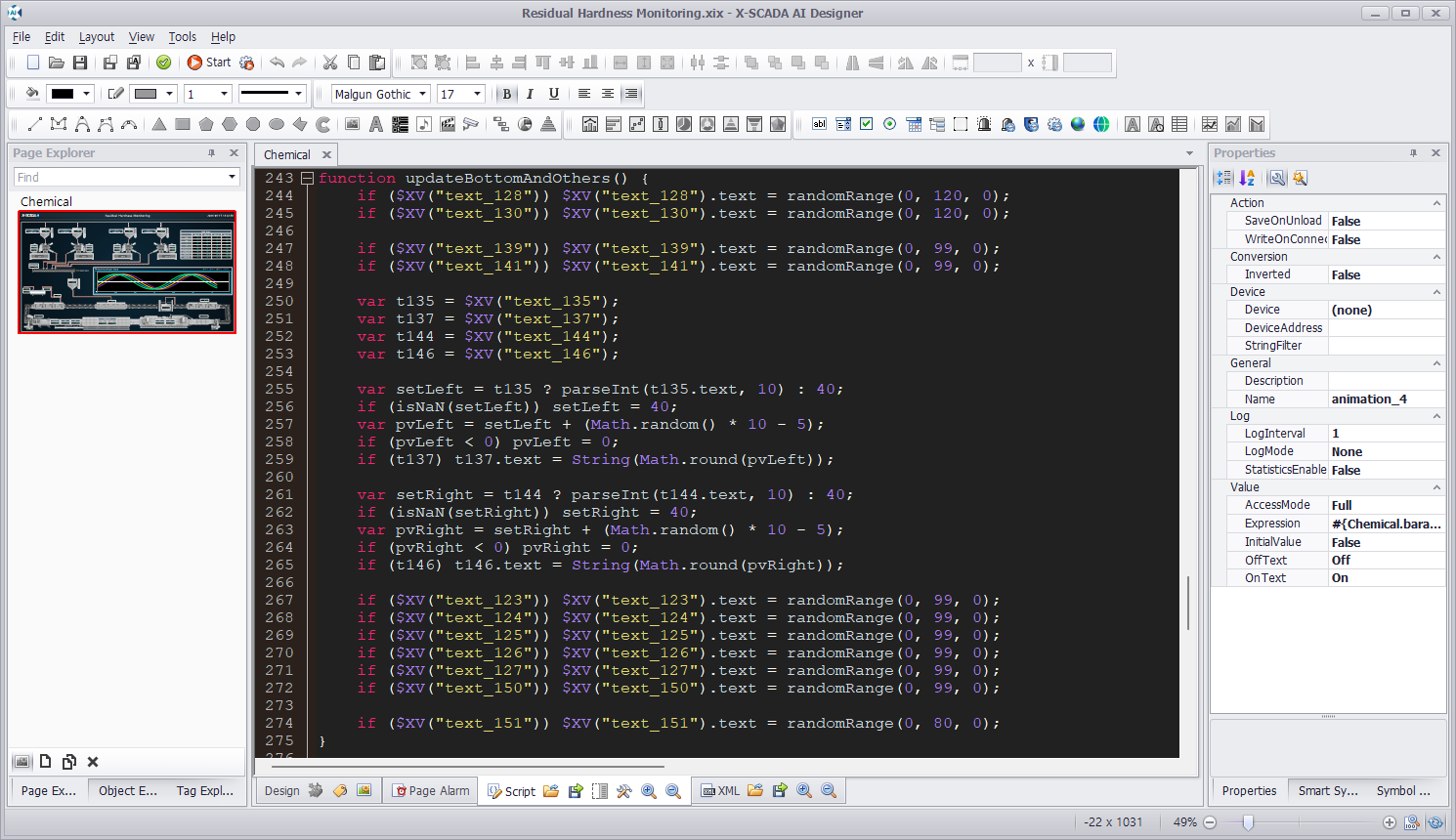Toggle bold formatting
Image resolution: width=1456 pixels, height=840 pixels.
pos(506,94)
